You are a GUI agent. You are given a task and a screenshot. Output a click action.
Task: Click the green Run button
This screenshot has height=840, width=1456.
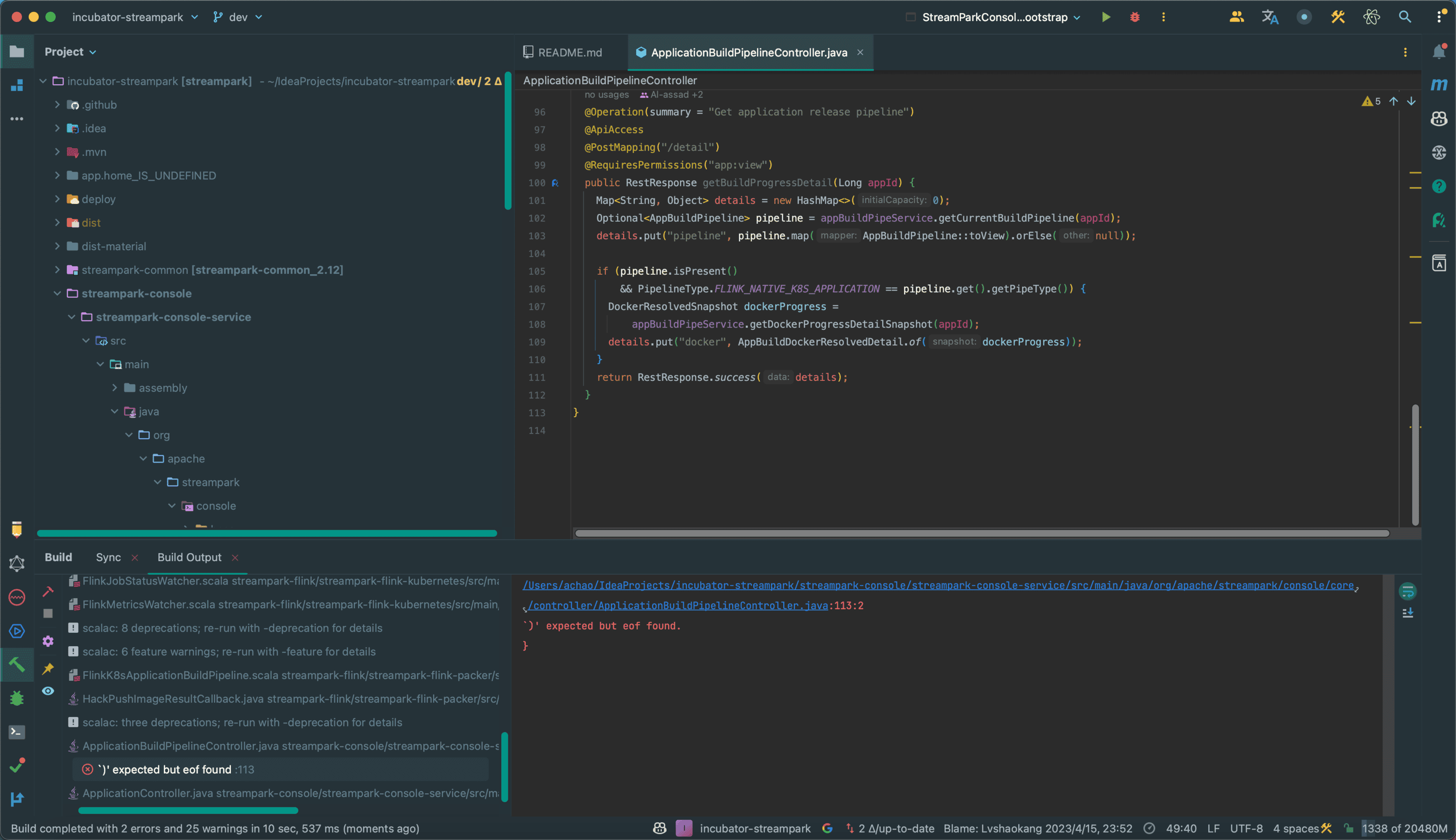[1106, 17]
